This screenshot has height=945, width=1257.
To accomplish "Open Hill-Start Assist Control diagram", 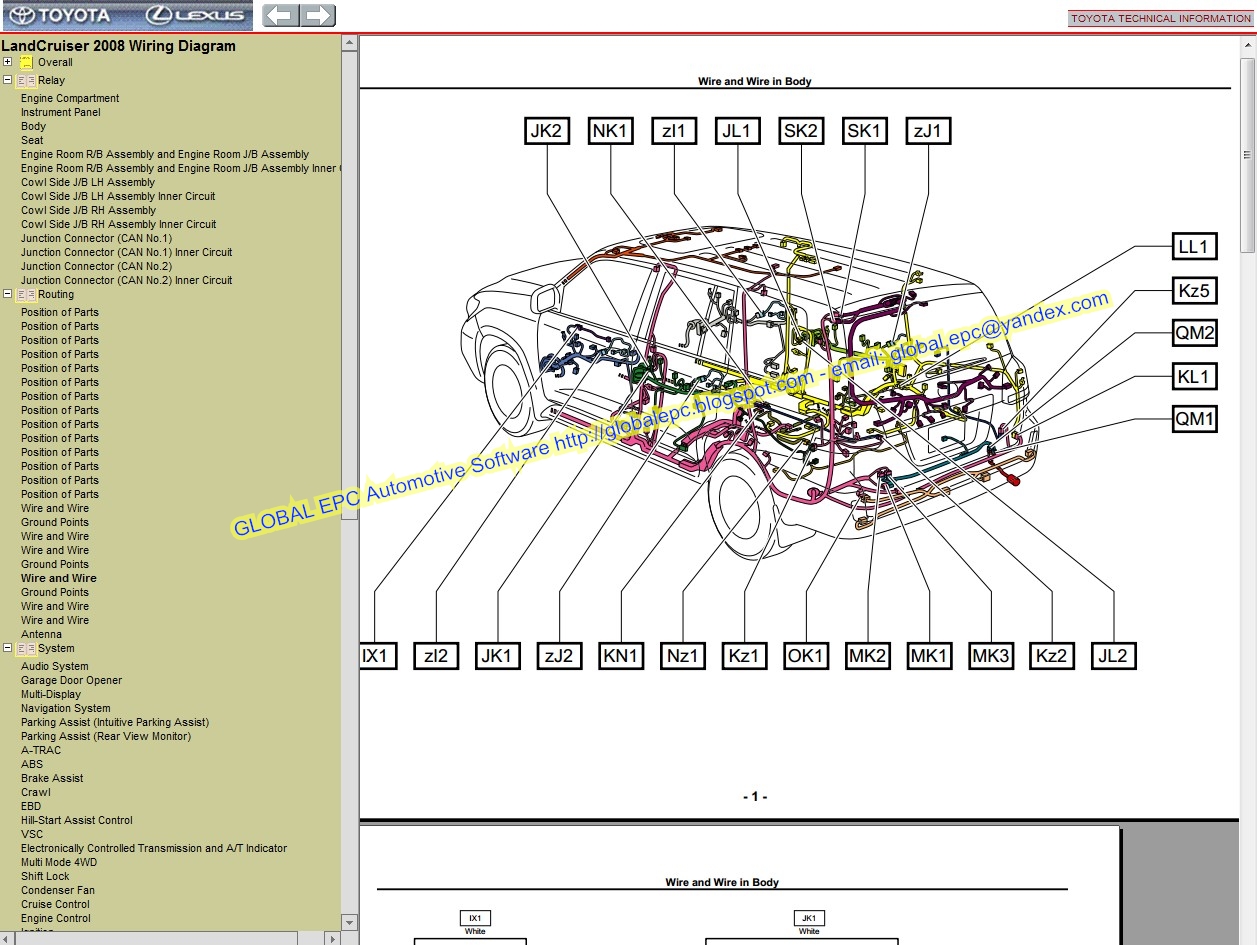I will pos(77,820).
